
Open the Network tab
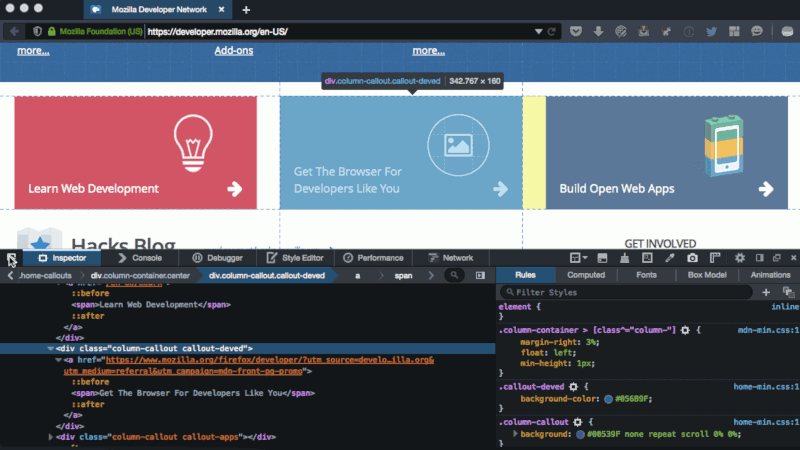451,258
